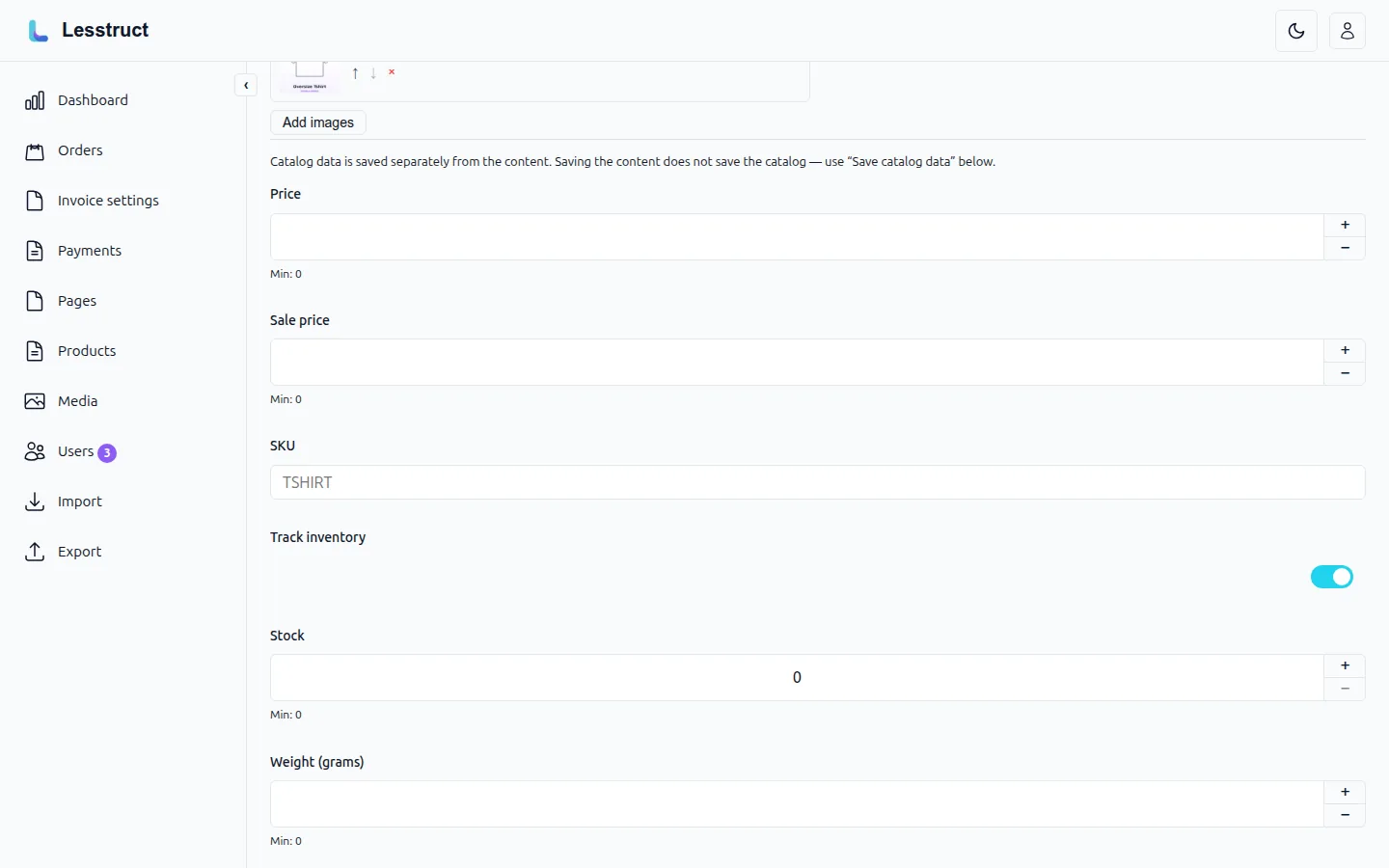Decrease Stock with minus button
The width and height of the screenshot is (1389, 868).
1345,690
